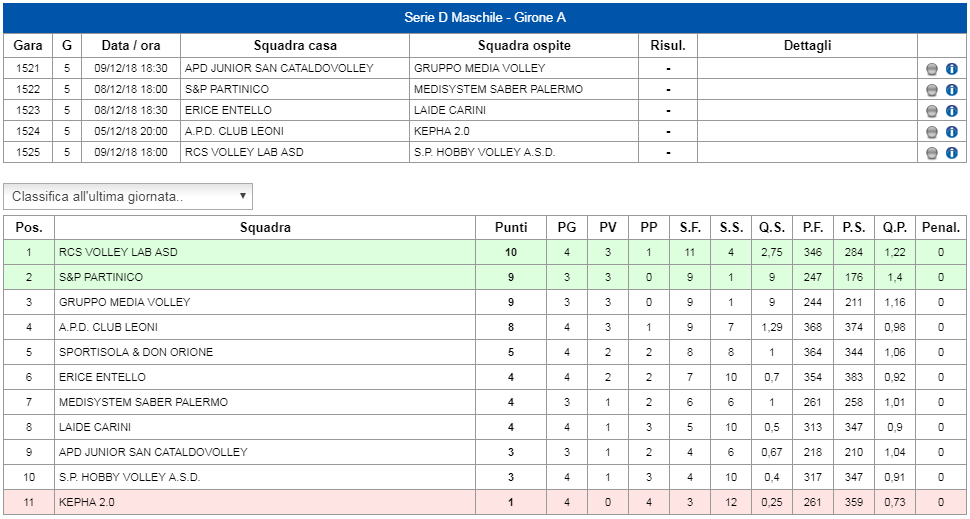Click gray status circle for match 1524
The image size is (970, 519).
pos(932,132)
